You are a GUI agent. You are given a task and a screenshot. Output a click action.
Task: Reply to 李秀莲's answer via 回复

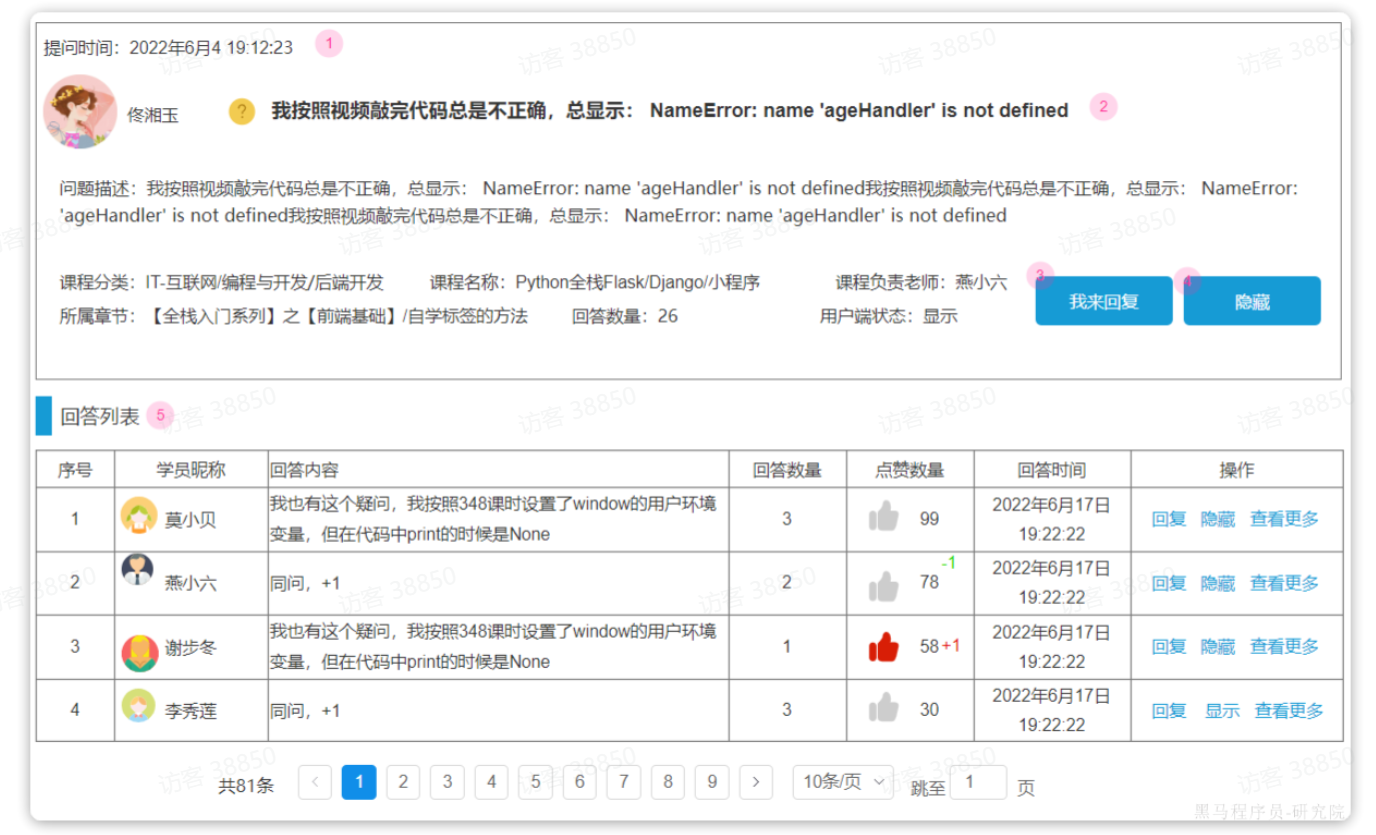pyautogui.click(x=1169, y=711)
